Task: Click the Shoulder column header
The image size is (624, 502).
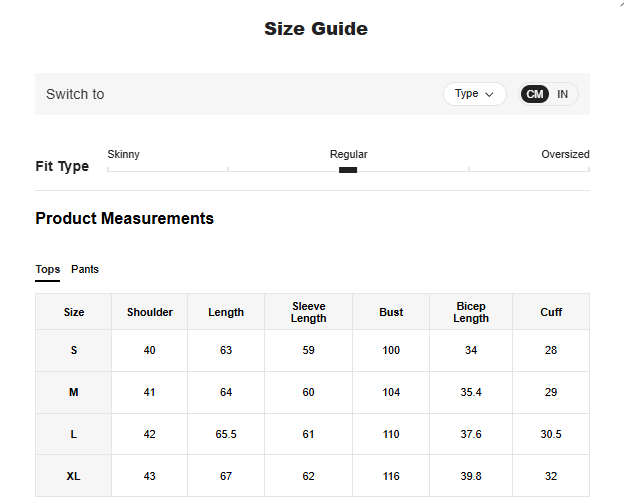Action: click(x=150, y=312)
